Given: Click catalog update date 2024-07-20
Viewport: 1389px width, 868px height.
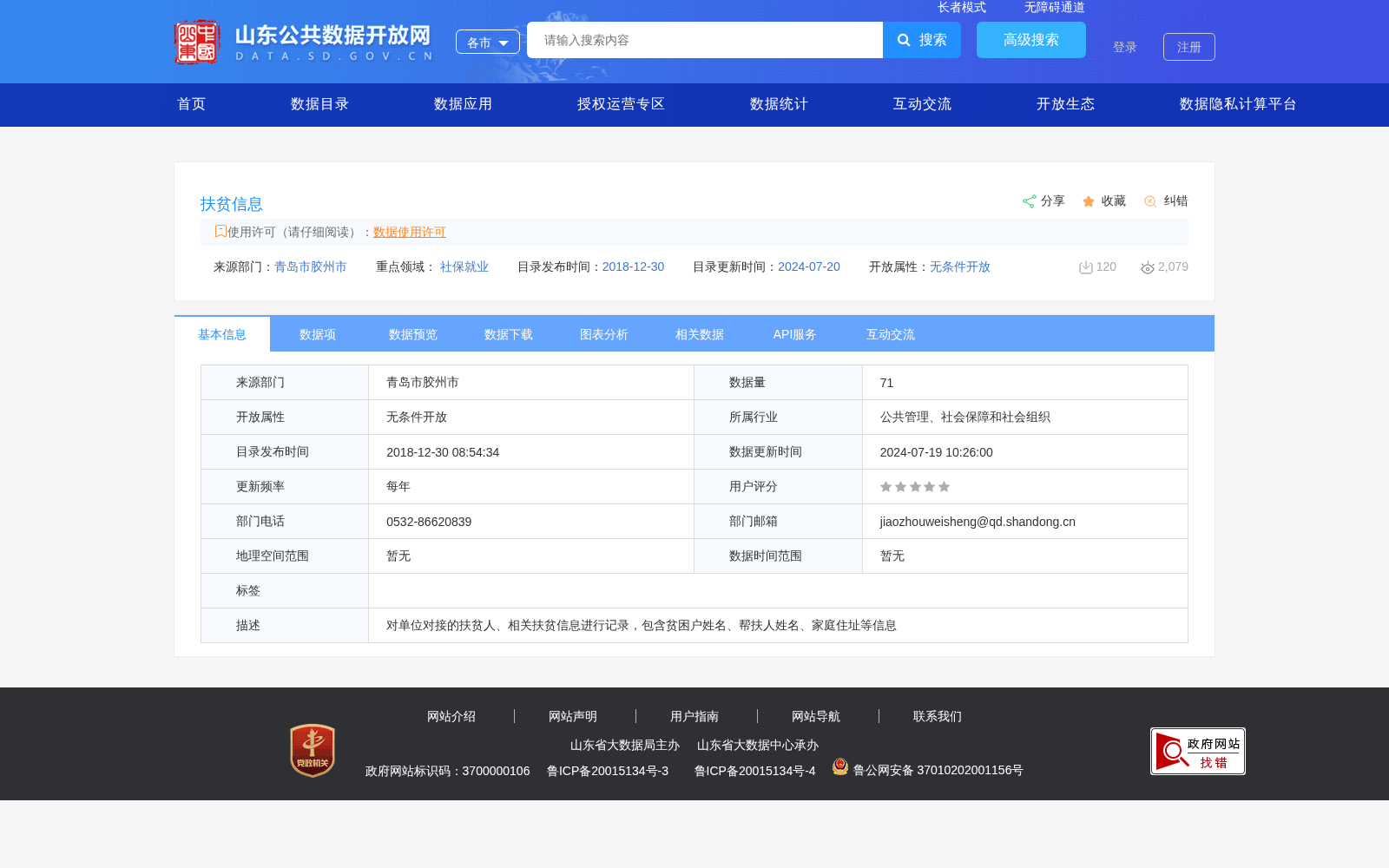Looking at the screenshot, I should [809, 266].
